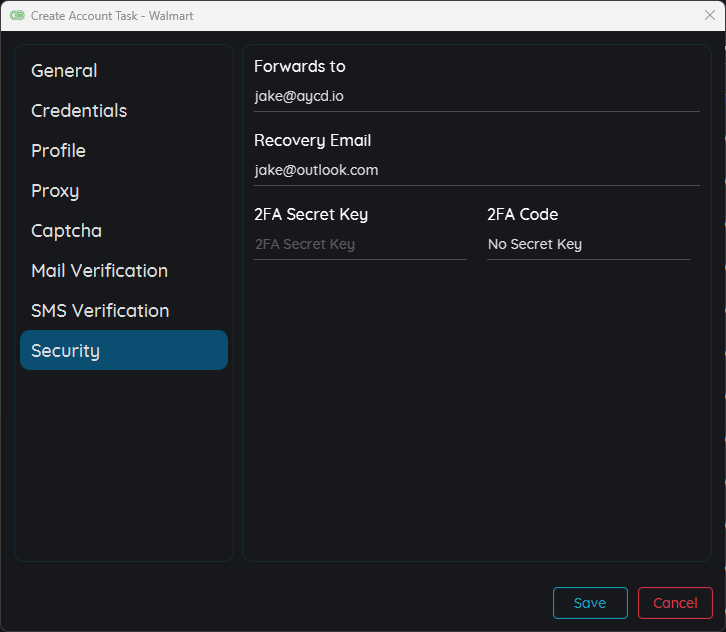The height and width of the screenshot is (632, 726).
Task: Navigate to the SMS Verification tab
Action: pyautogui.click(x=100, y=311)
